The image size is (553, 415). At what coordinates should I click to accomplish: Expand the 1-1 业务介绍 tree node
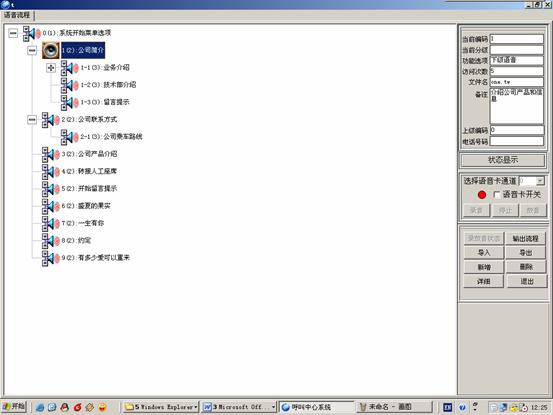[x=51, y=68]
